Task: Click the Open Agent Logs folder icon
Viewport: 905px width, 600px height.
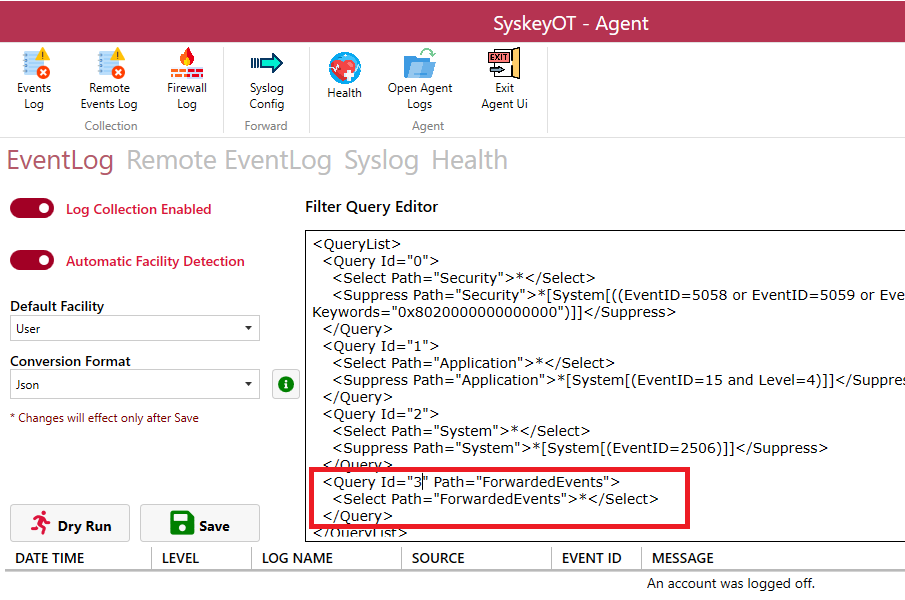Action: [419, 66]
